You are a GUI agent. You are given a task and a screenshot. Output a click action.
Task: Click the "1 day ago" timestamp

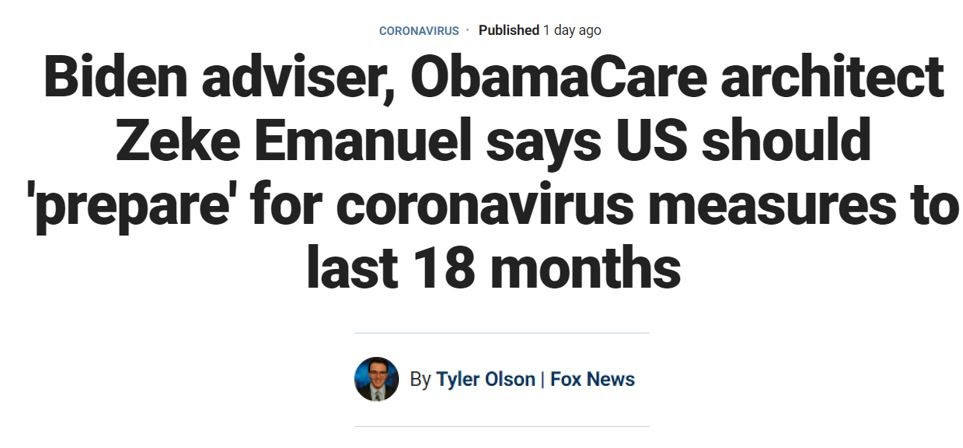pos(572,30)
